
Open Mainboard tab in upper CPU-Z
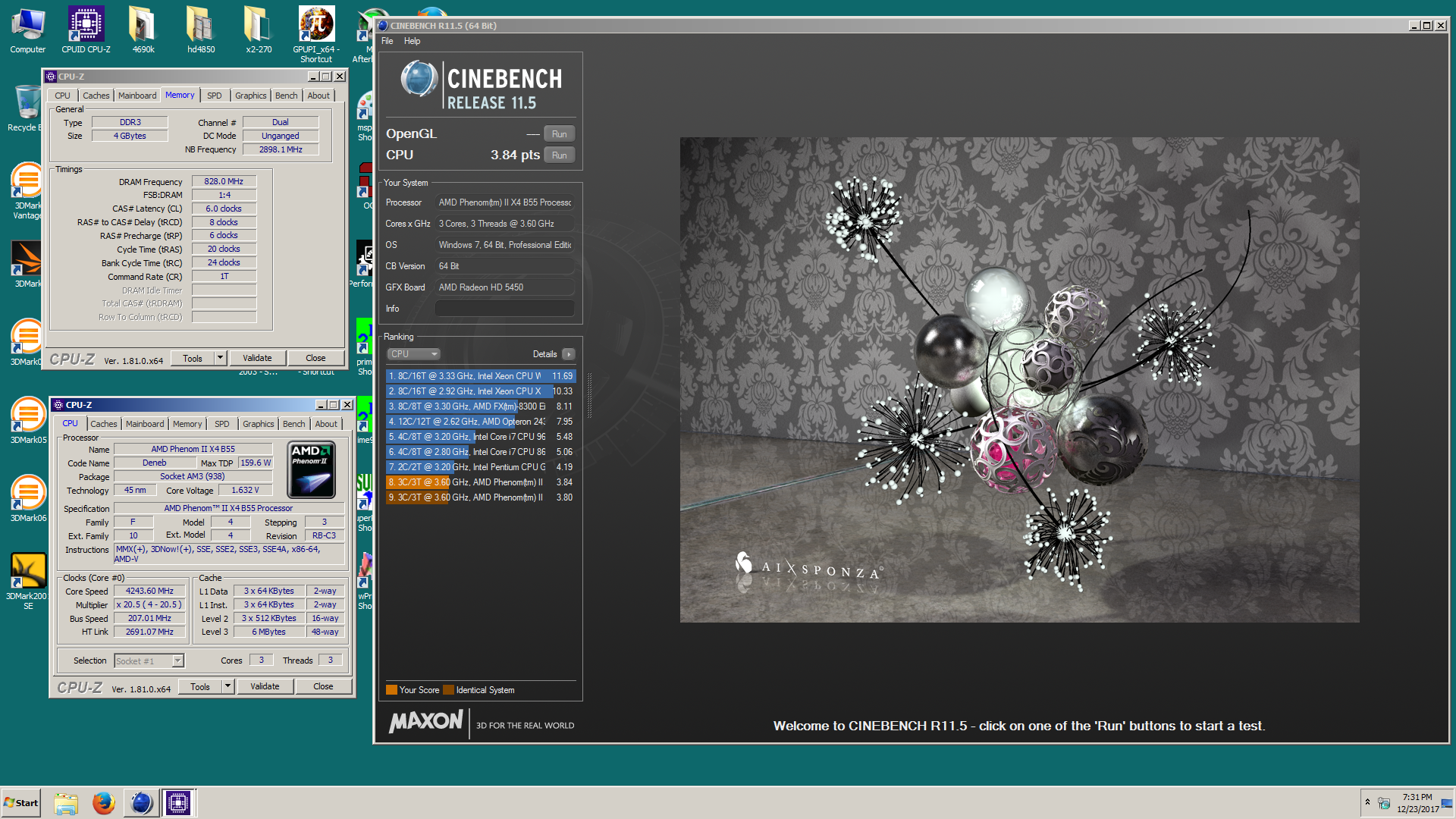pos(137,96)
